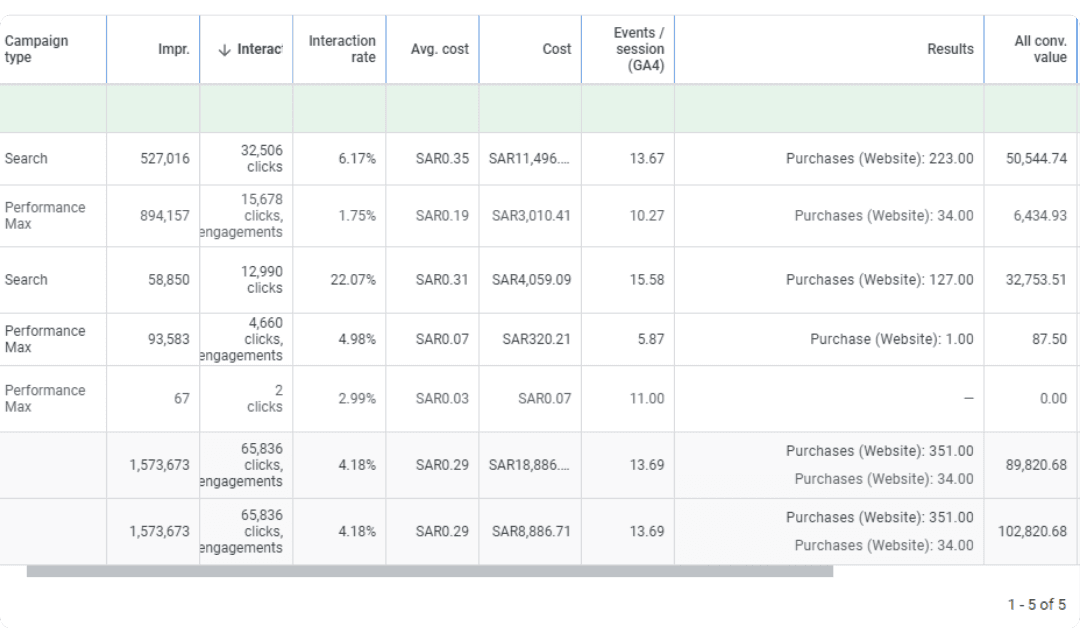
Task: Click the 'Purchase (Website): 1.00' result
Action: 892,339
